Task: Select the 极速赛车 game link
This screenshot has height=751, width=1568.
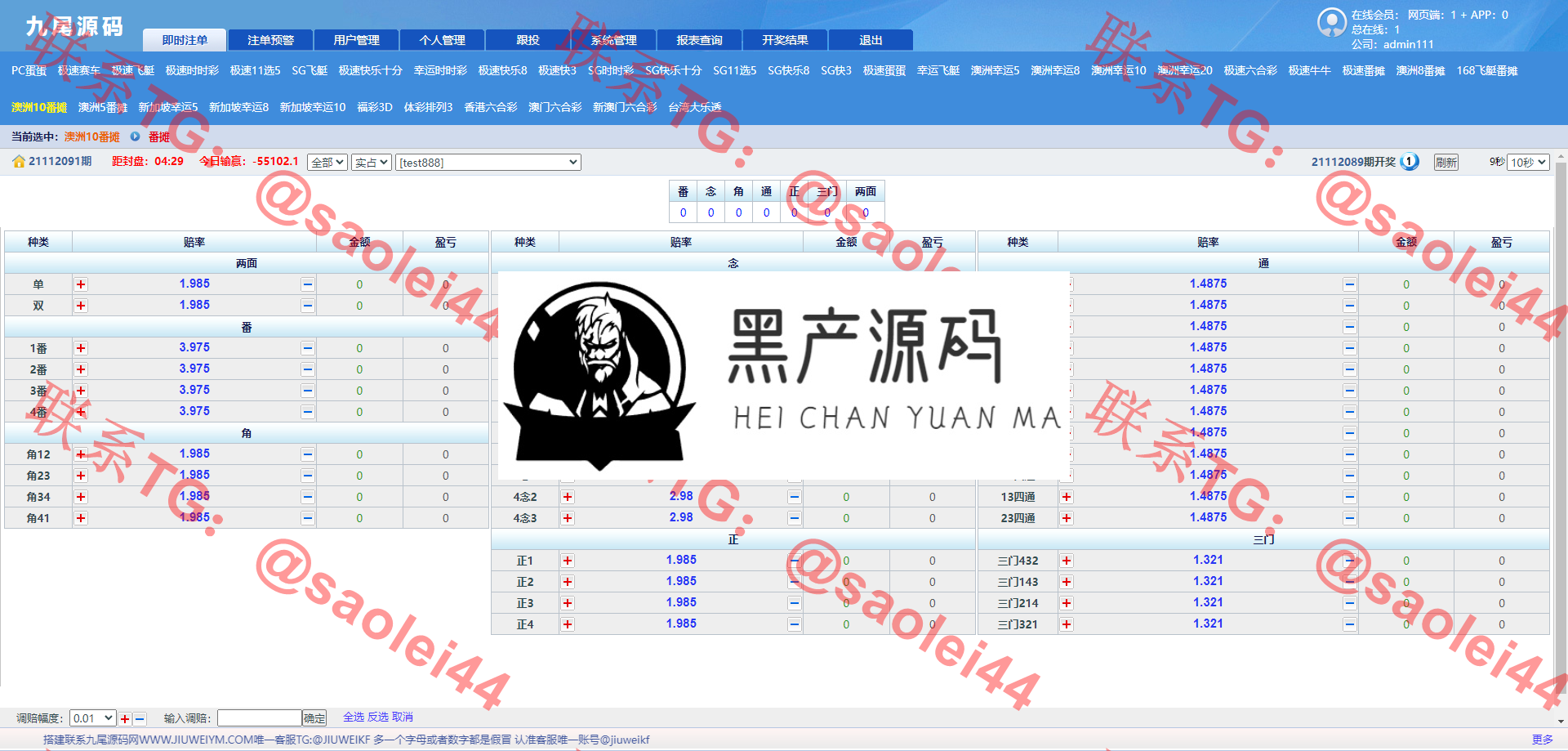Action: [79, 71]
